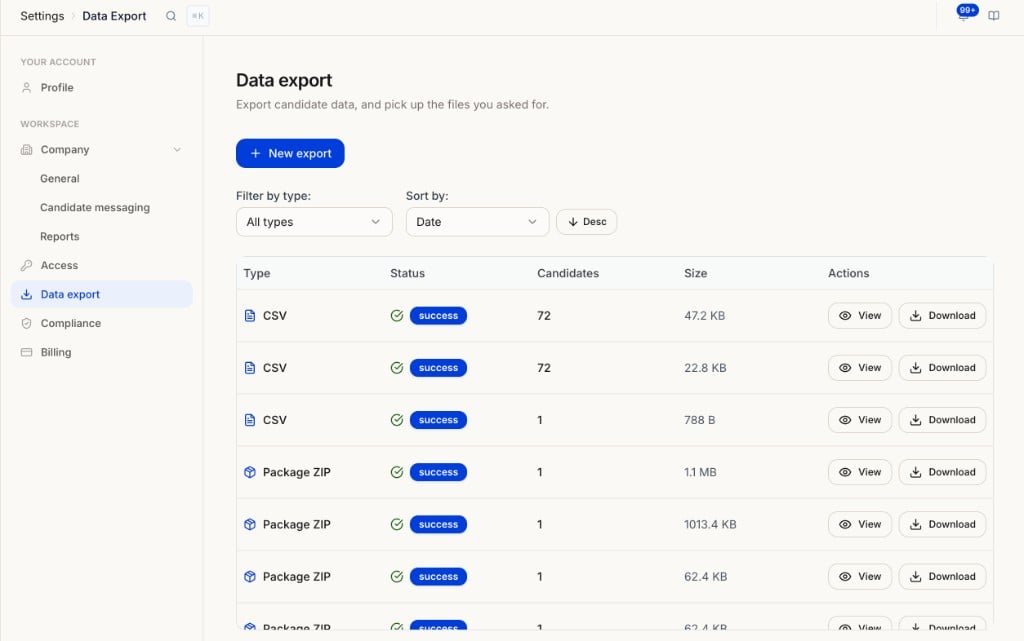Start a New export

(x=290, y=153)
